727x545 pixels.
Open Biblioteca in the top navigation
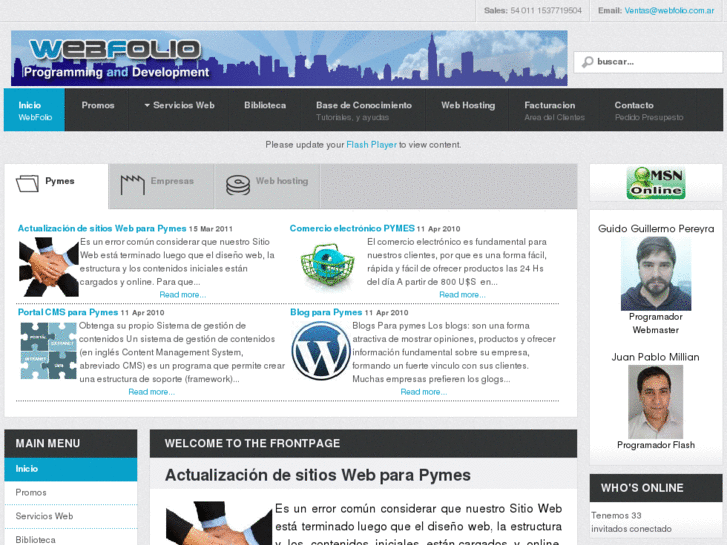point(265,105)
